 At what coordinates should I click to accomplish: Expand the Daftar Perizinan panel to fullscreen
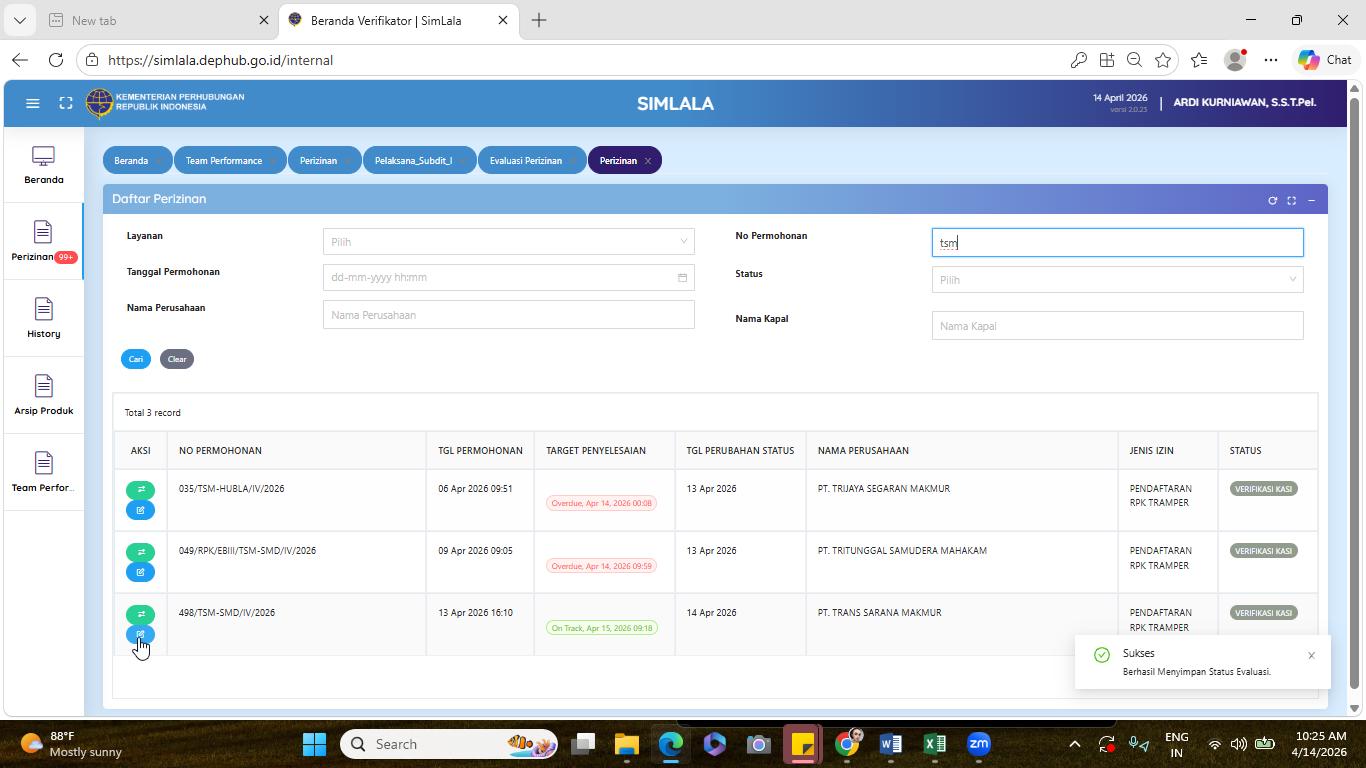tap(1291, 200)
